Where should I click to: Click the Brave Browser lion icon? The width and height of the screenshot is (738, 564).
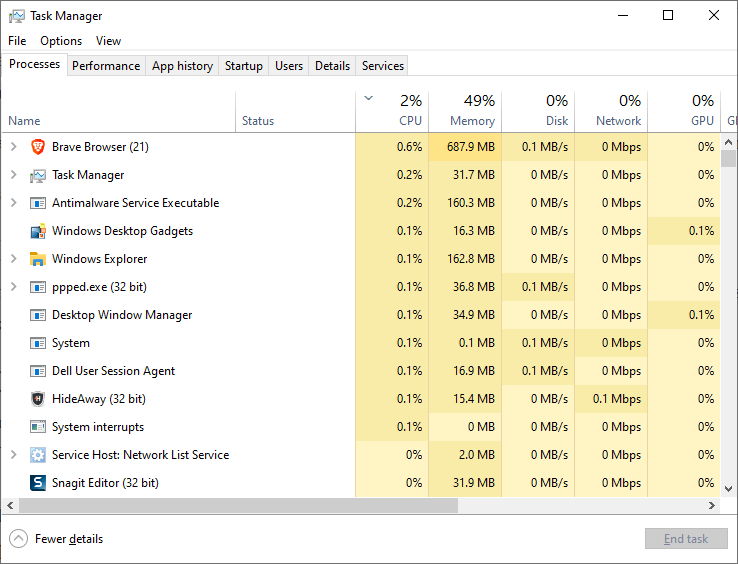[x=38, y=147]
